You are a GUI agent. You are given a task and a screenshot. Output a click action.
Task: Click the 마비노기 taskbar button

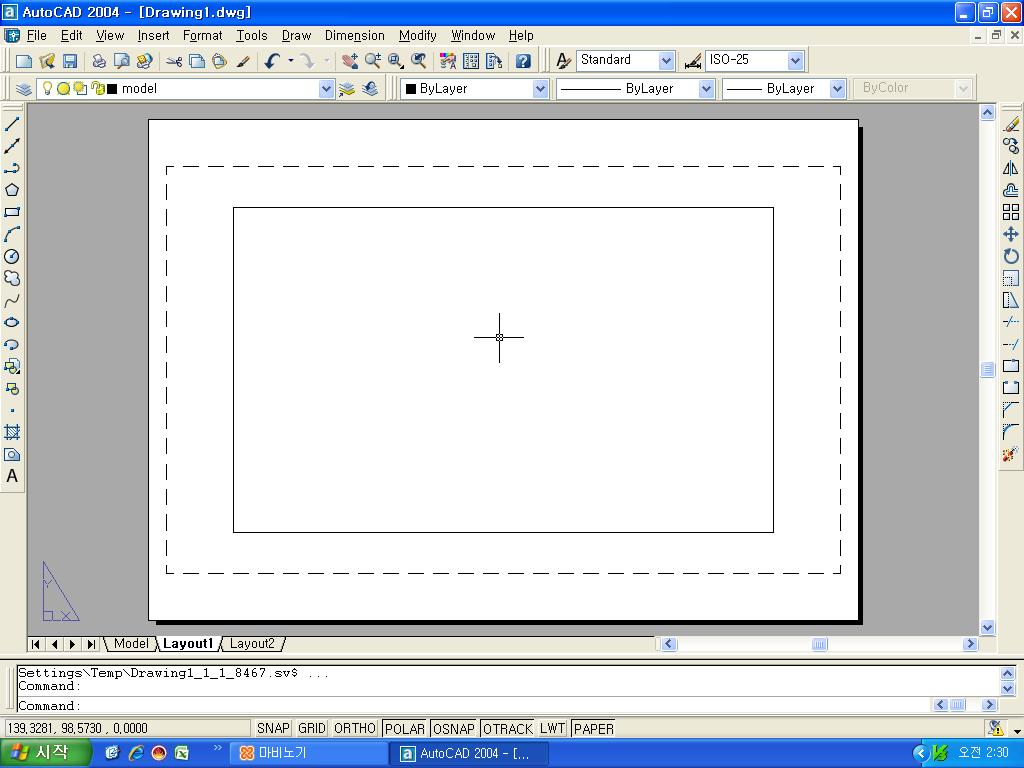tap(308, 754)
